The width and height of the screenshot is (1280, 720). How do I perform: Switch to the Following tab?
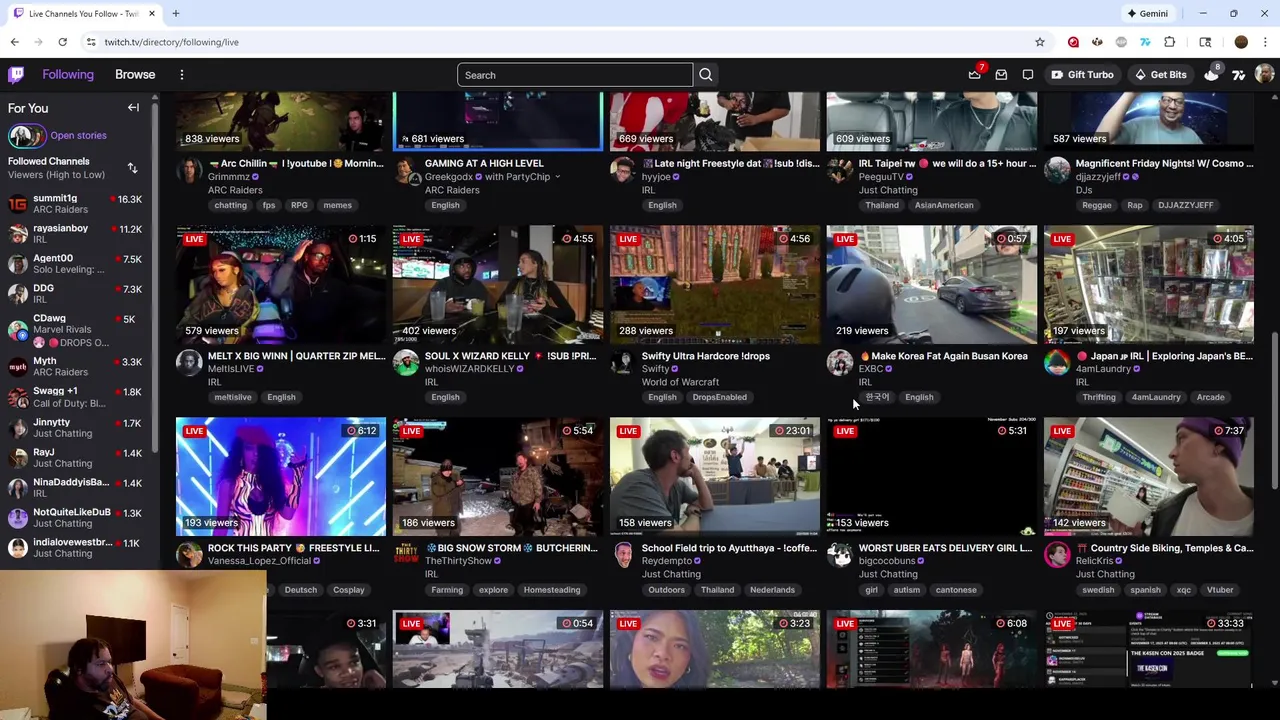coord(68,75)
